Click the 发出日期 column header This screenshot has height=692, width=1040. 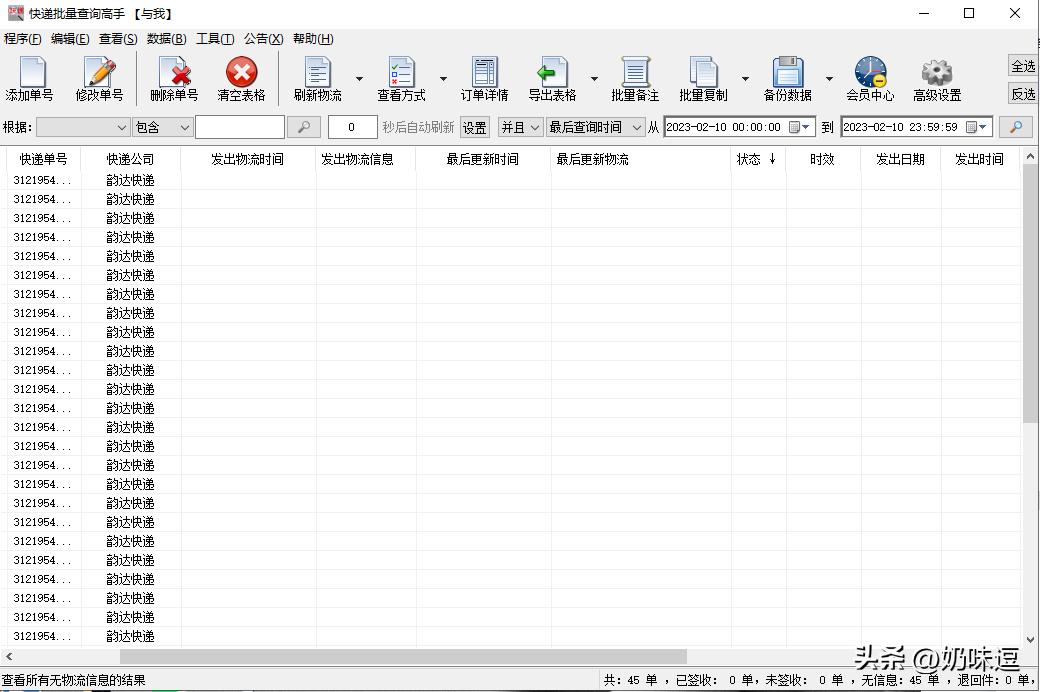click(900, 159)
